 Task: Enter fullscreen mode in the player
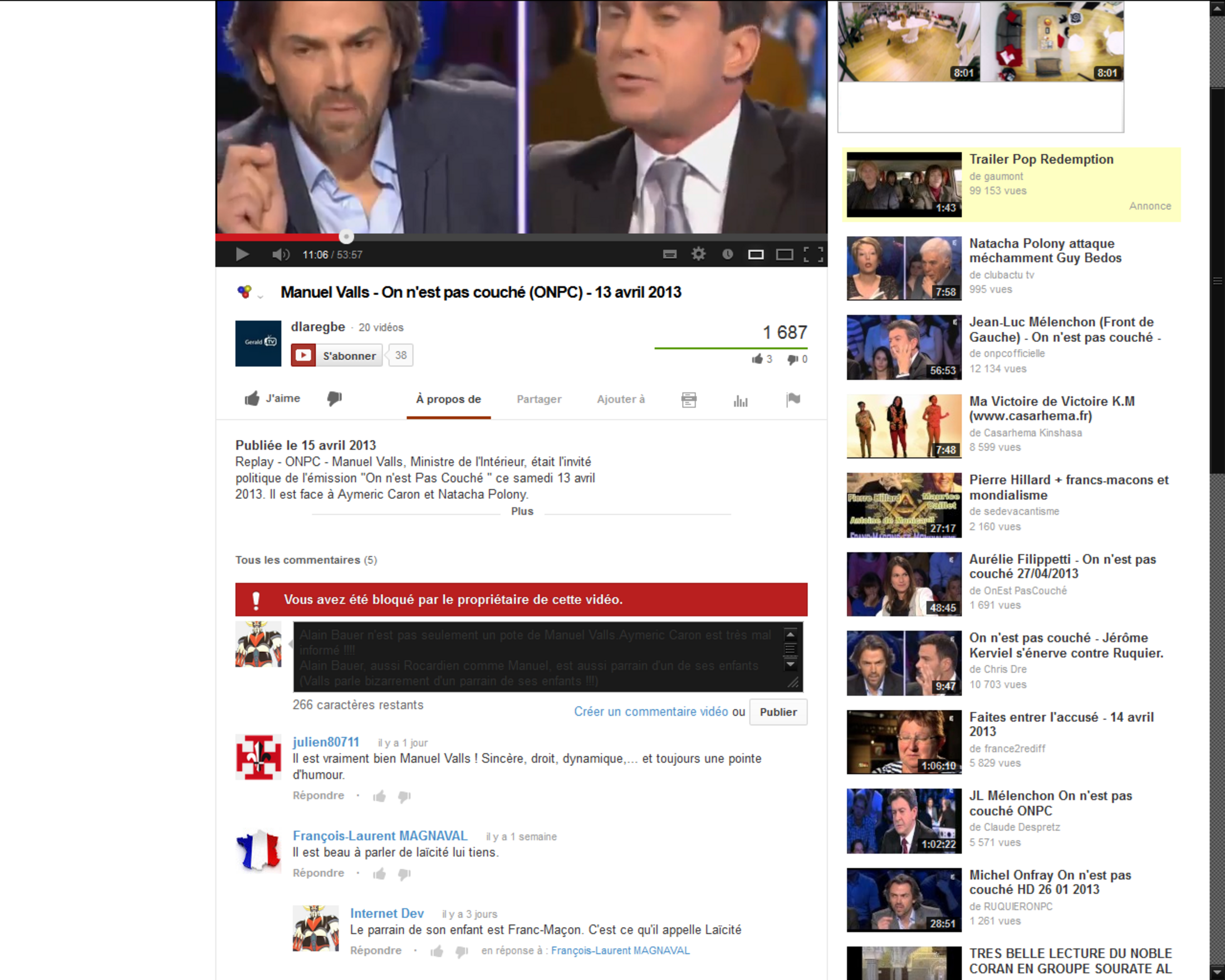(813, 254)
